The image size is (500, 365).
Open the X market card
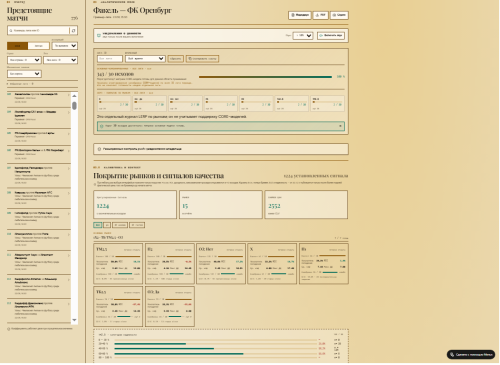pos(272,264)
